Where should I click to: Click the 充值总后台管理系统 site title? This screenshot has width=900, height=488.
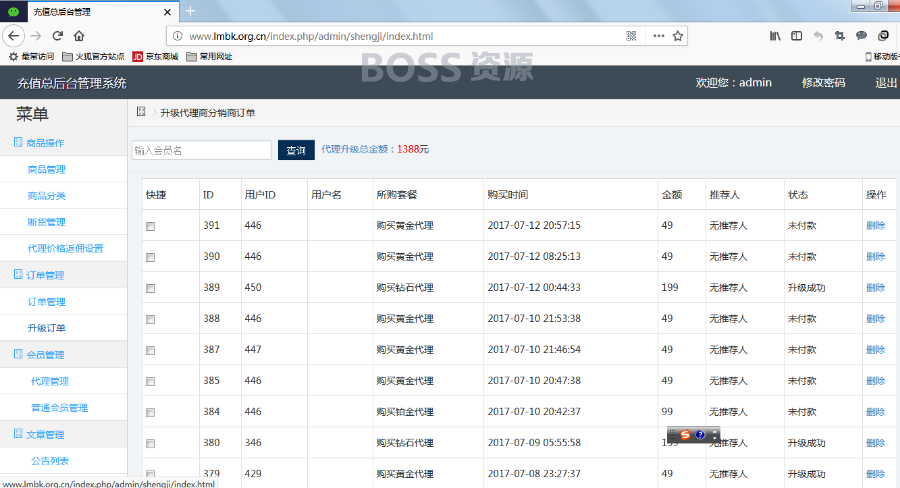click(x=72, y=83)
